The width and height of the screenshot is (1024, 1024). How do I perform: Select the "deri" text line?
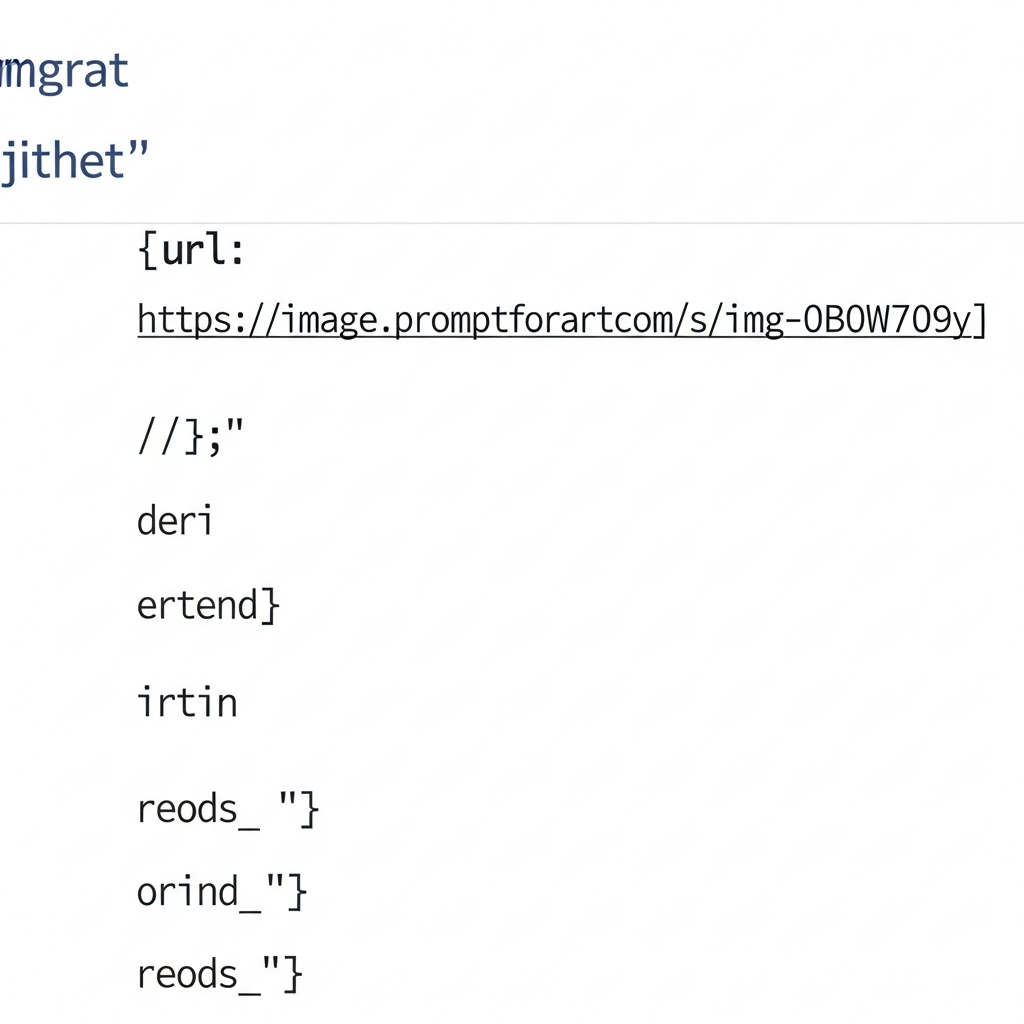pos(174,521)
